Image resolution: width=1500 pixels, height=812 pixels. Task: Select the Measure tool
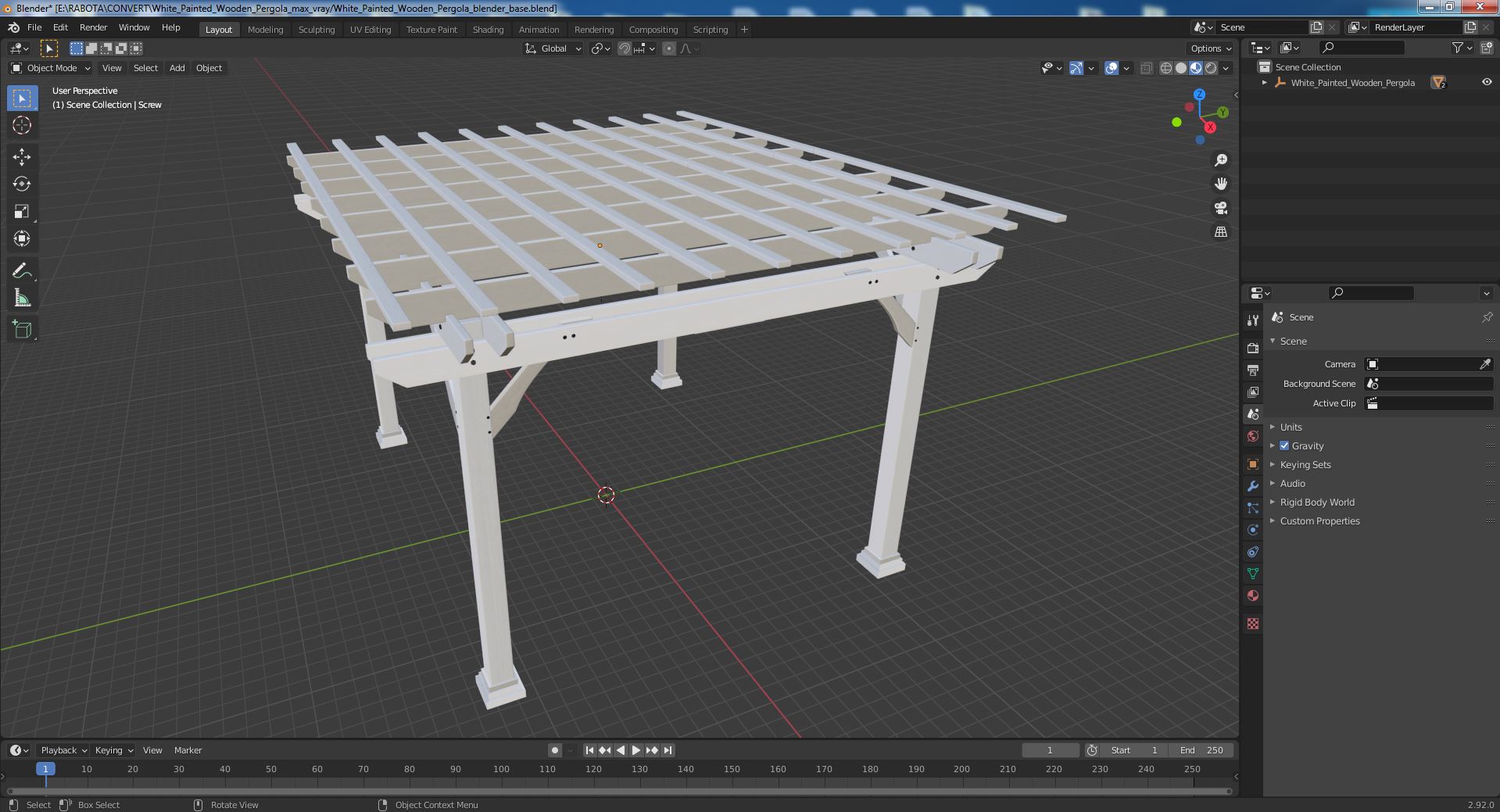[22, 299]
